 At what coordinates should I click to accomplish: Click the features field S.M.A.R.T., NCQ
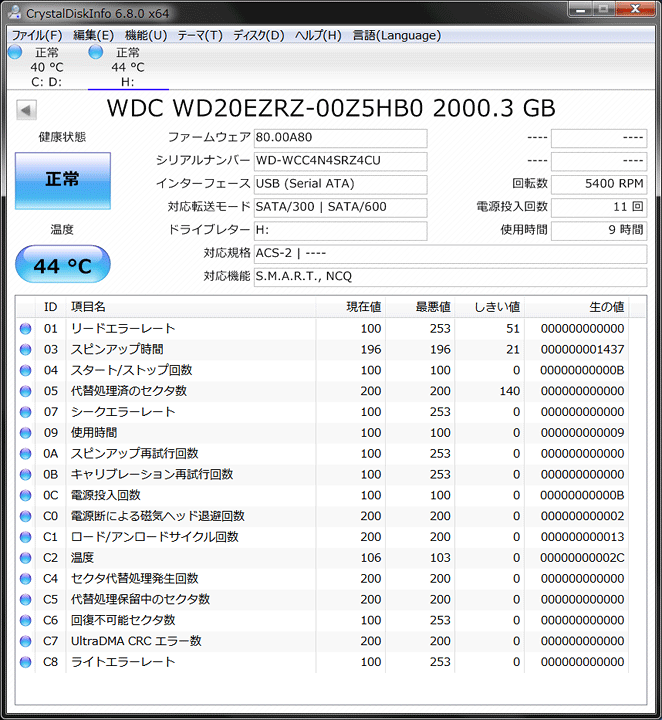450,276
